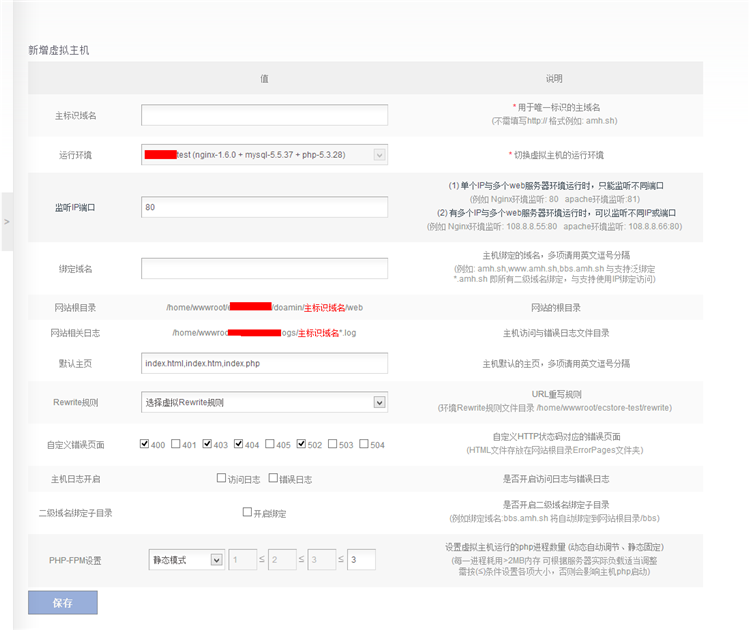Click the 保存 button
750x630 pixels.
point(63,602)
